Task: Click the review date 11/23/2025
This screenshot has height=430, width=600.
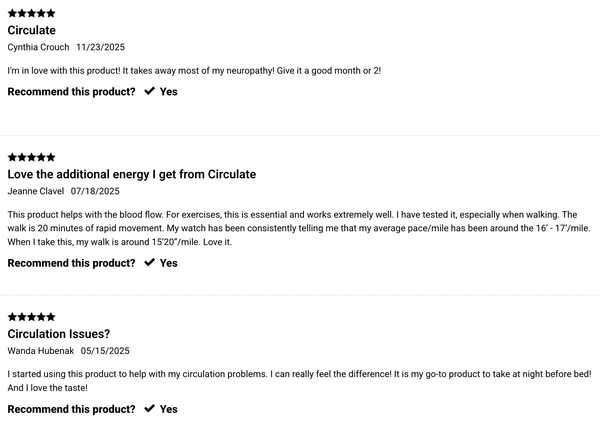Action: point(101,47)
